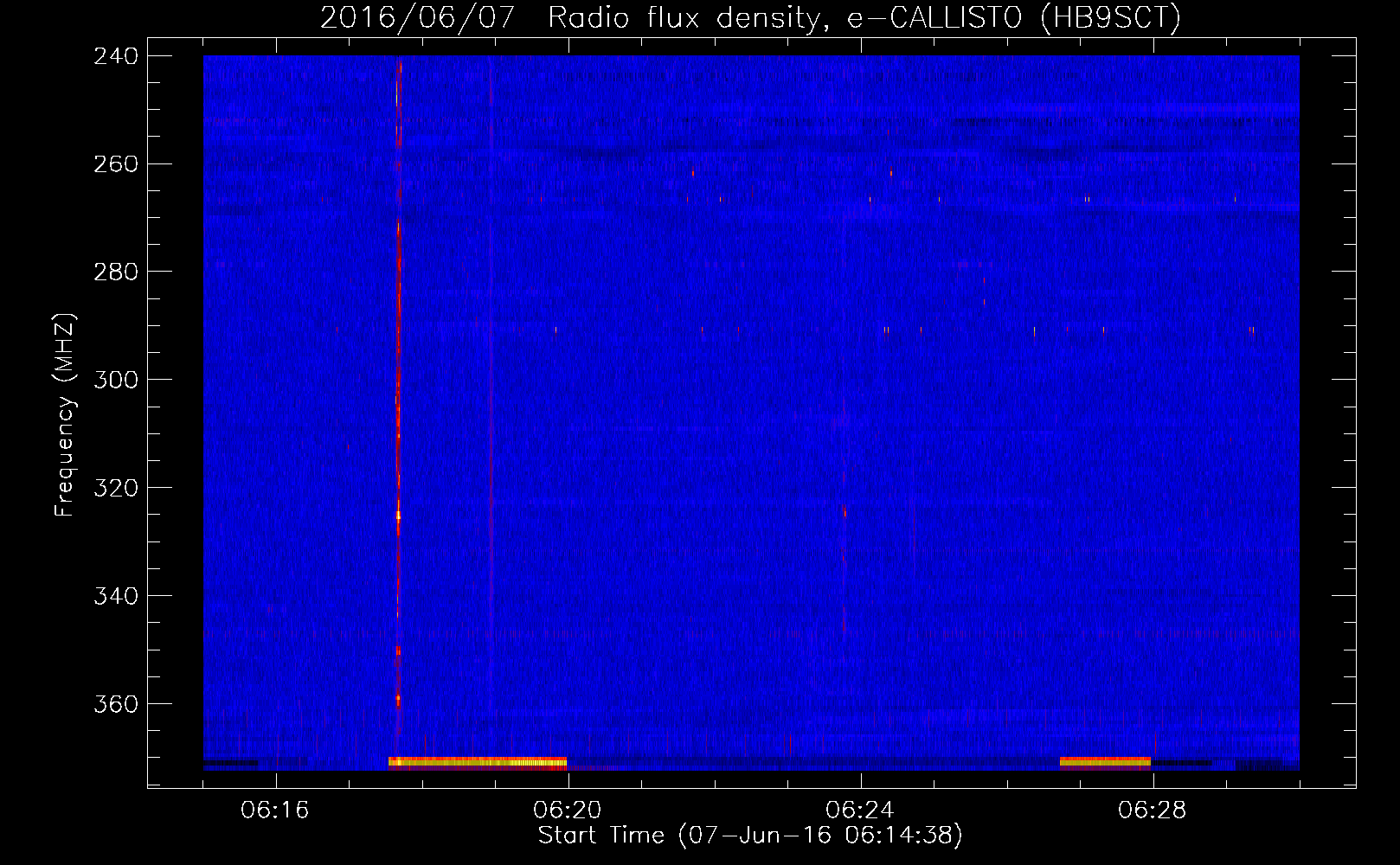Click the 280 frequency tick label
Image resolution: width=1400 pixels, height=865 pixels.
116,272
